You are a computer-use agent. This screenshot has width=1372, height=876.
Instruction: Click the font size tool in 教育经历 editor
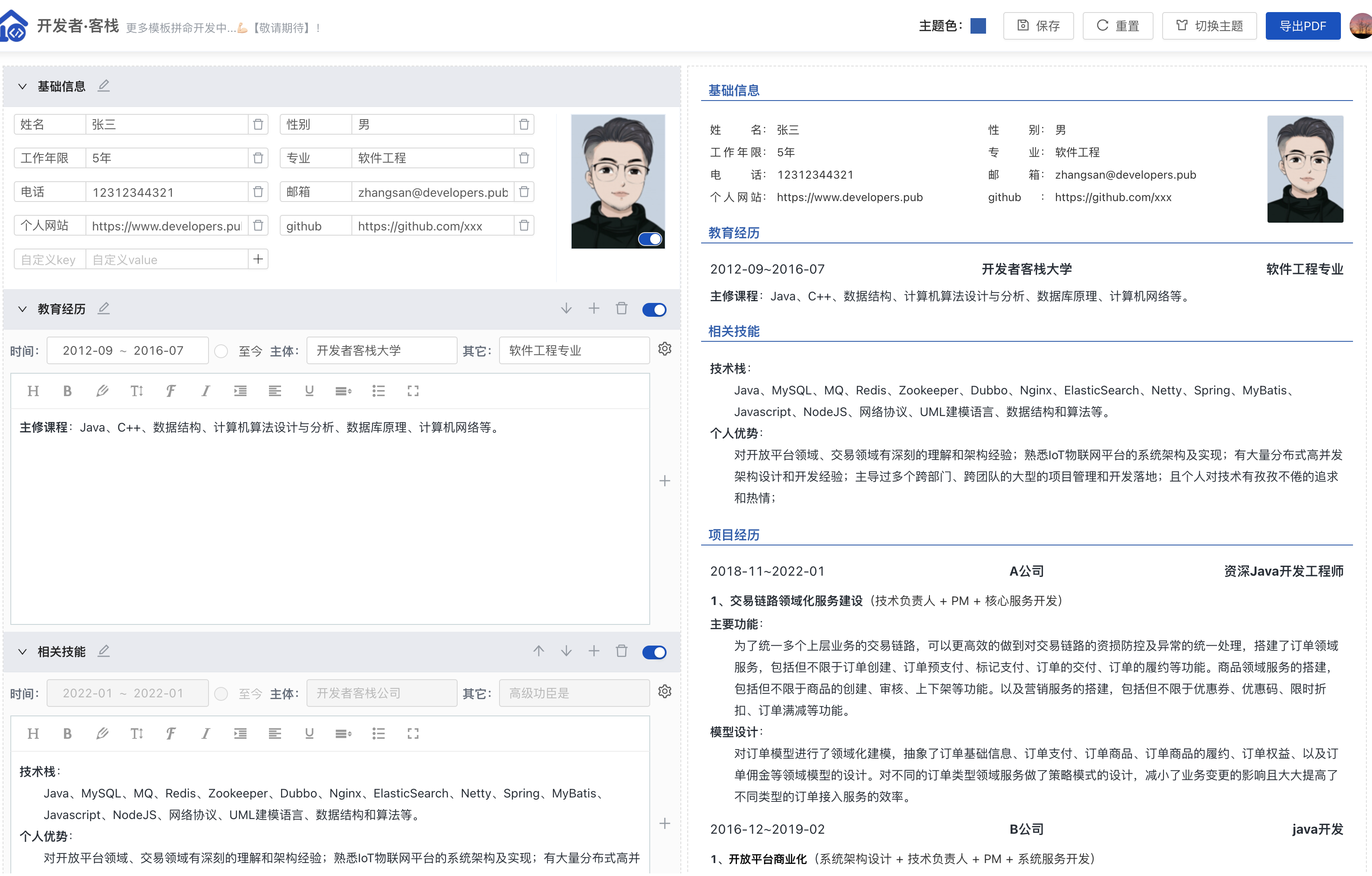137,391
